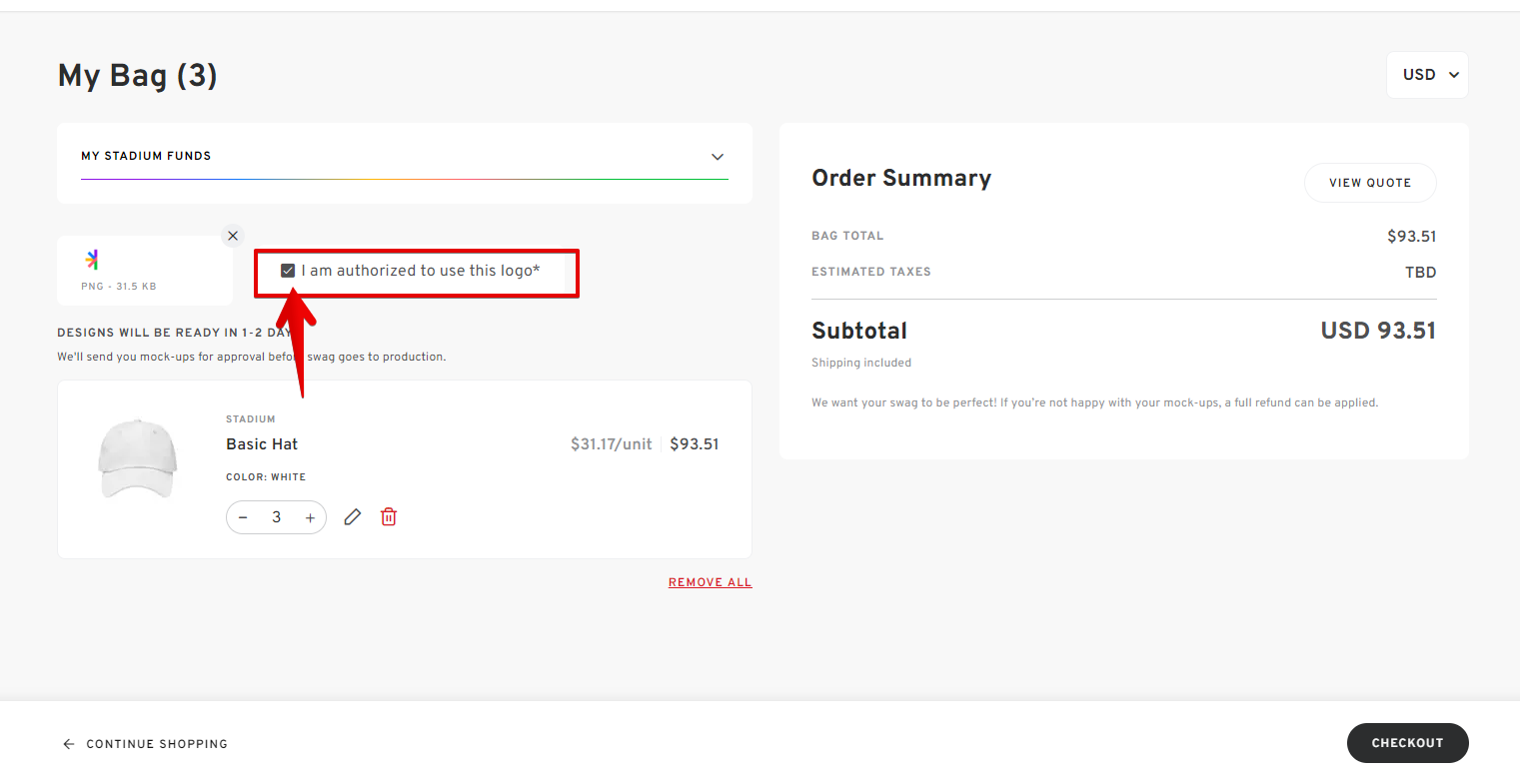Decrease the hat quantity by one
Screen dimensions: 1520x784
tap(243, 517)
